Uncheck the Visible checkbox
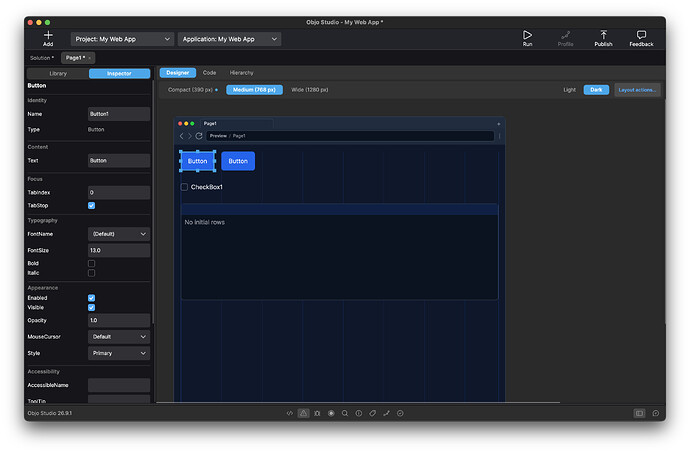 click(x=92, y=307)
